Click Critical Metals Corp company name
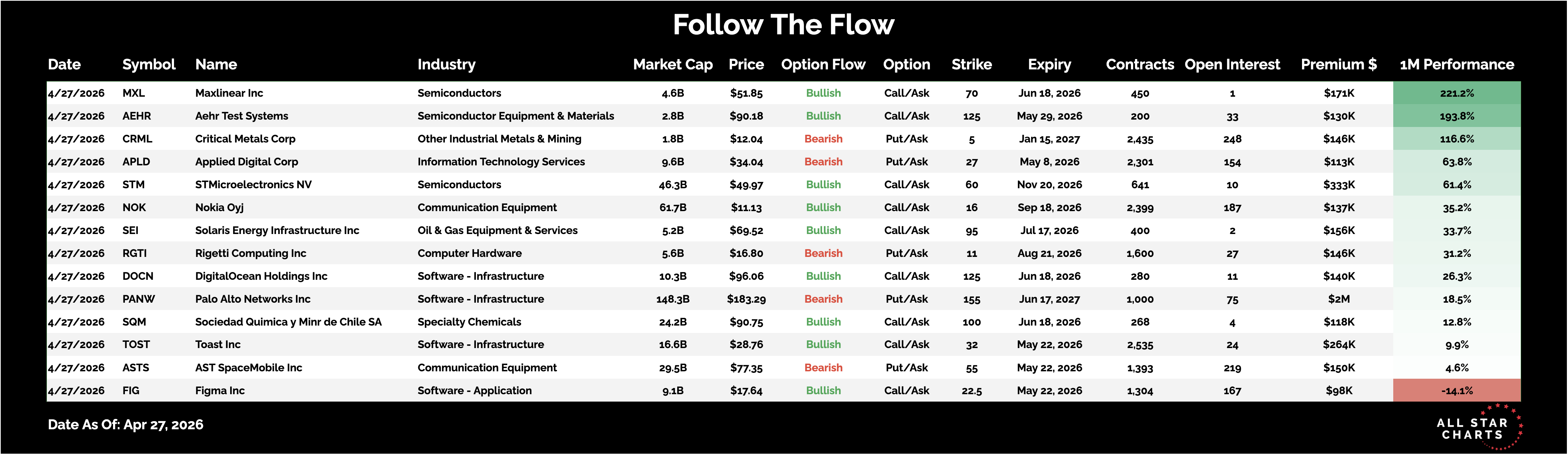The width and height of the screenshot is (1568, 454). pos(245,139)
